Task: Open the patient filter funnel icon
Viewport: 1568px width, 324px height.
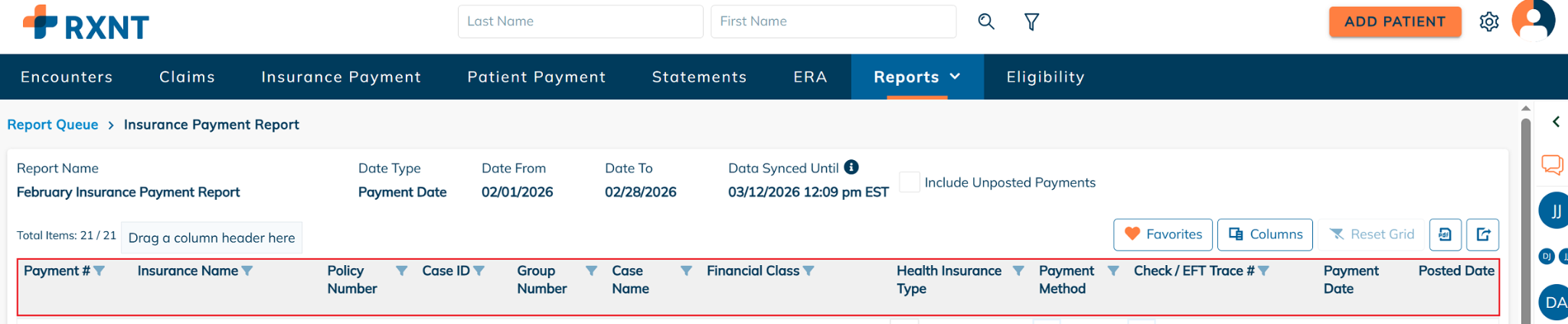Action: coord(1031,21)
